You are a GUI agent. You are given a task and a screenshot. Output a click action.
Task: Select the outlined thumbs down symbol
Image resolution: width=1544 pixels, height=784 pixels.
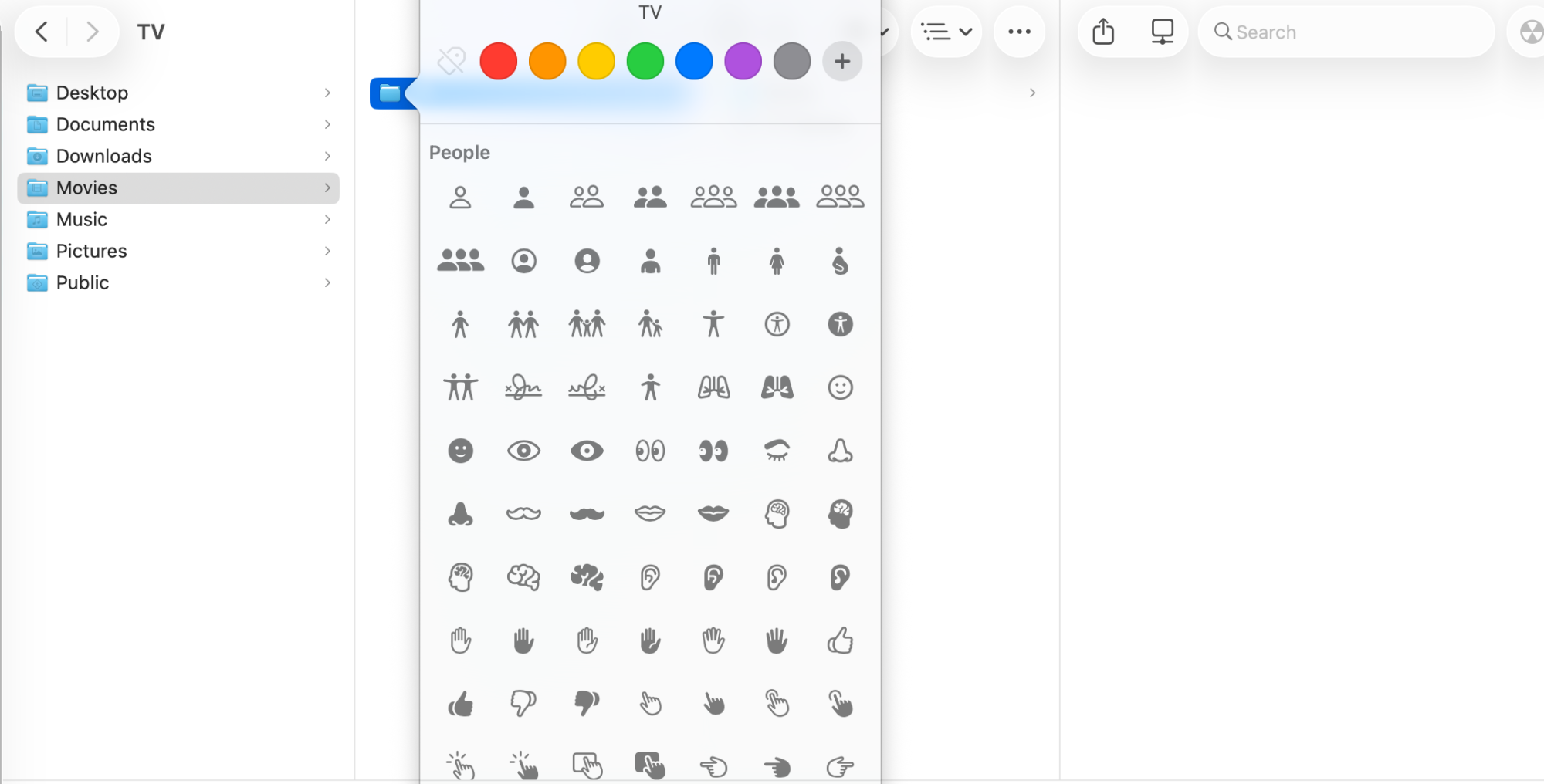[523, 704]
